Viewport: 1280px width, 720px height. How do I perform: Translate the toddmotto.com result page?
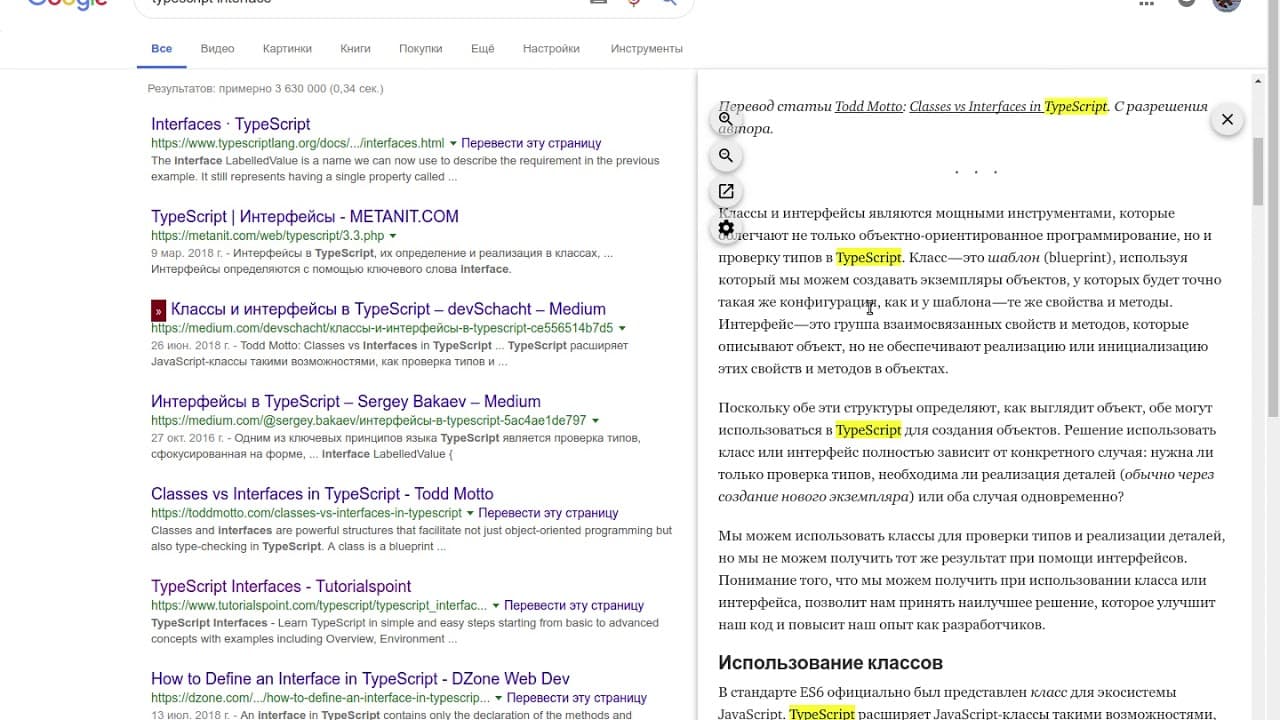pyautogui.click(x=548, y=513)
